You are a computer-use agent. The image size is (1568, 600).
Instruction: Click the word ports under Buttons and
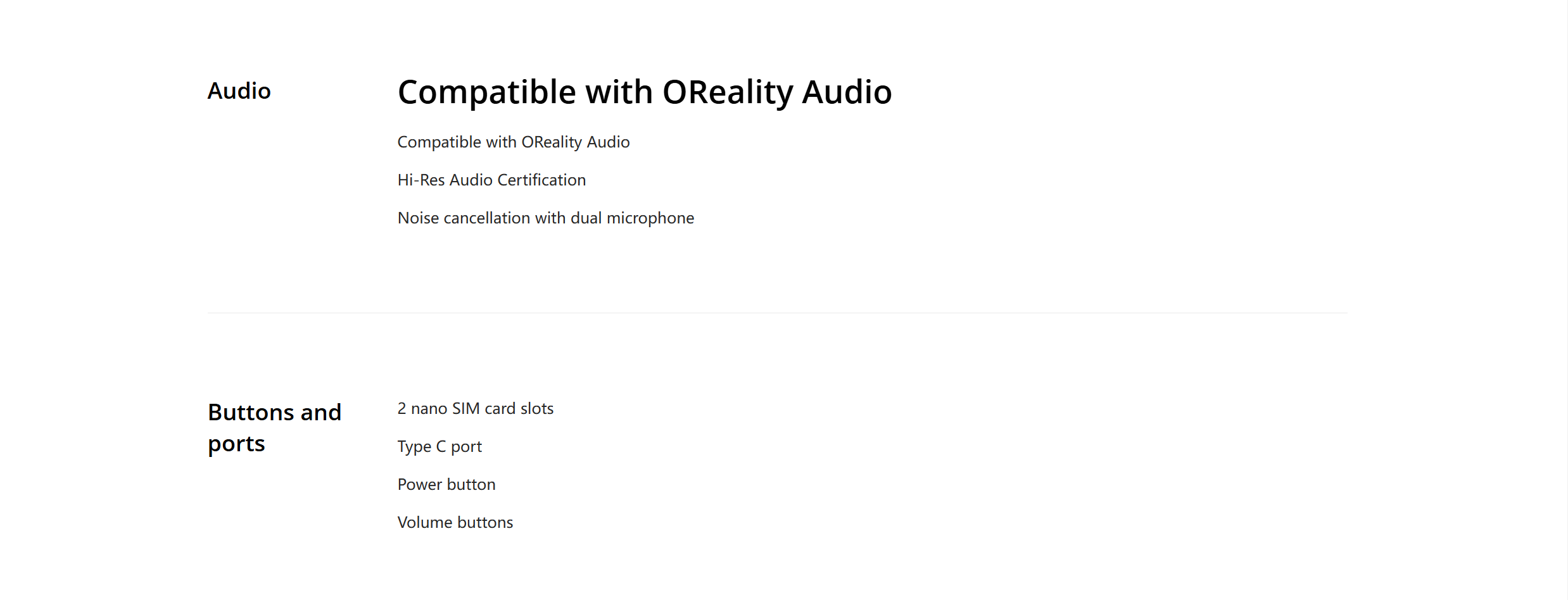tap(236, 444)
